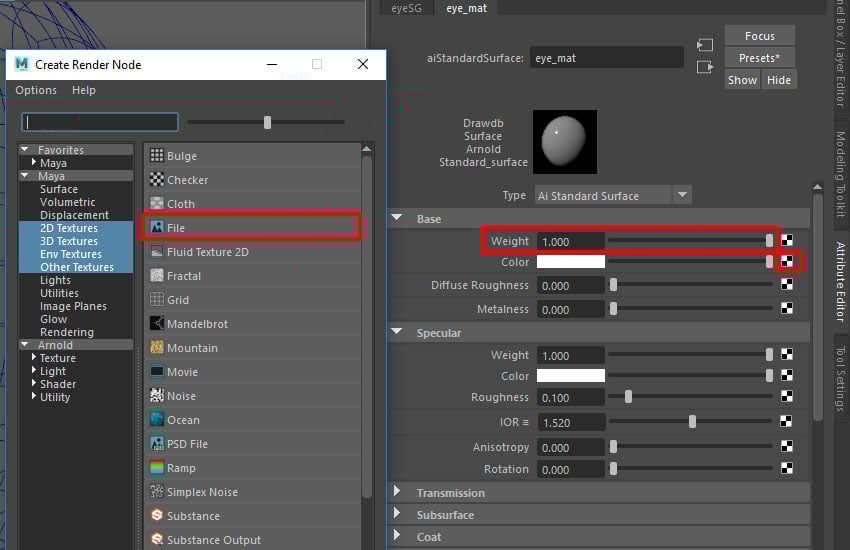Click the Rotation map checker icon
850x550 pixels.
(x=787, y=468)
